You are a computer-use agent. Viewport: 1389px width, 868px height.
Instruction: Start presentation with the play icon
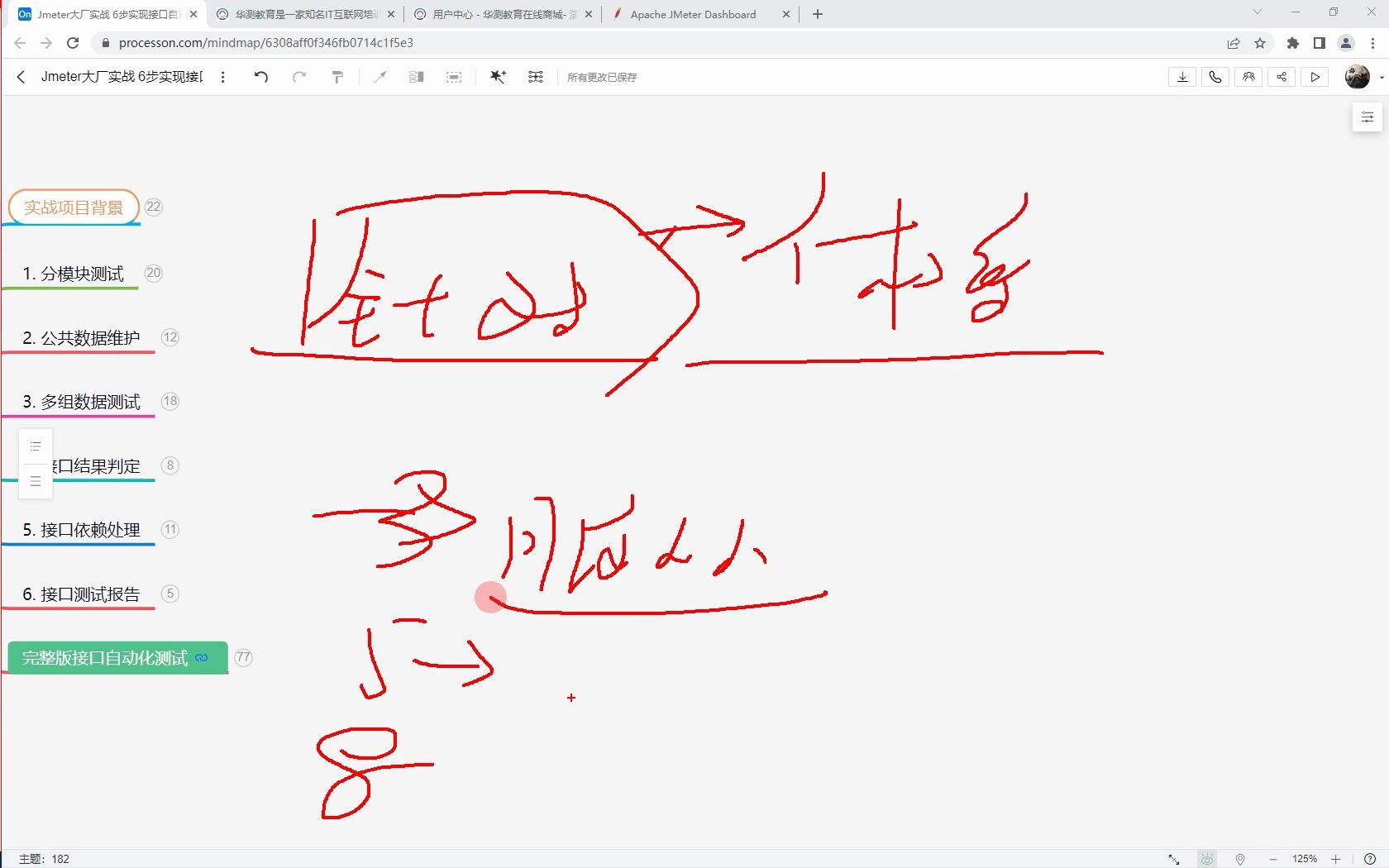tap(1314, 77)
